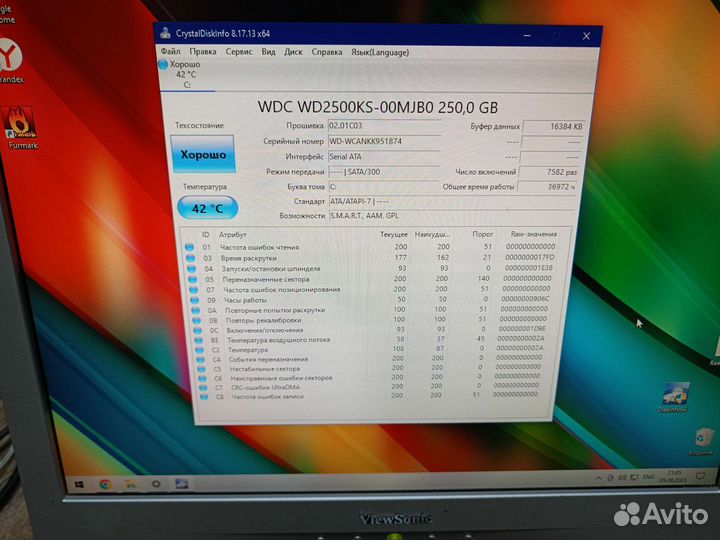
Task: Click the buffer size value 16384 KB
Action: pyautogui.click(x=553, y=126)
